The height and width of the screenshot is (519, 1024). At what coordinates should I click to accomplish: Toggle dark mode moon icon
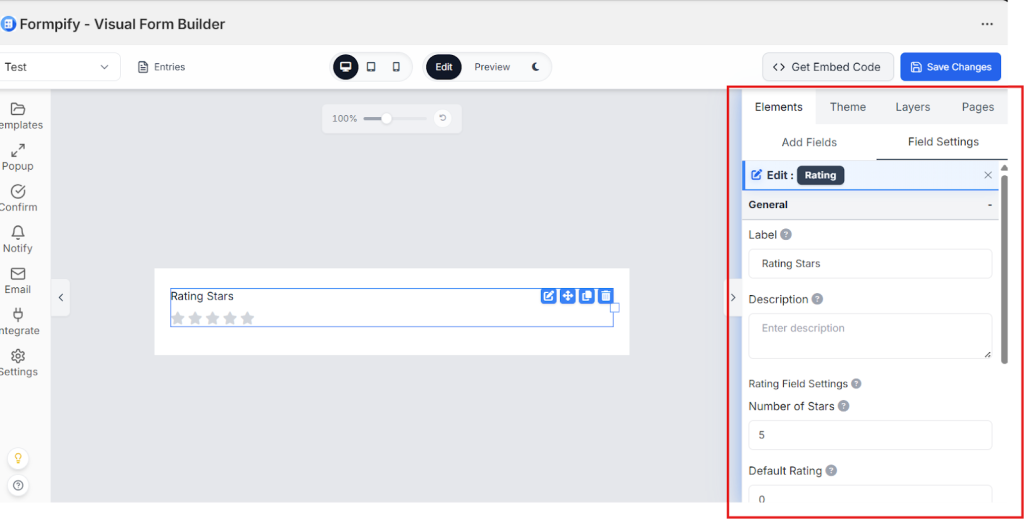pyautogui.click(x=535, y=67)
